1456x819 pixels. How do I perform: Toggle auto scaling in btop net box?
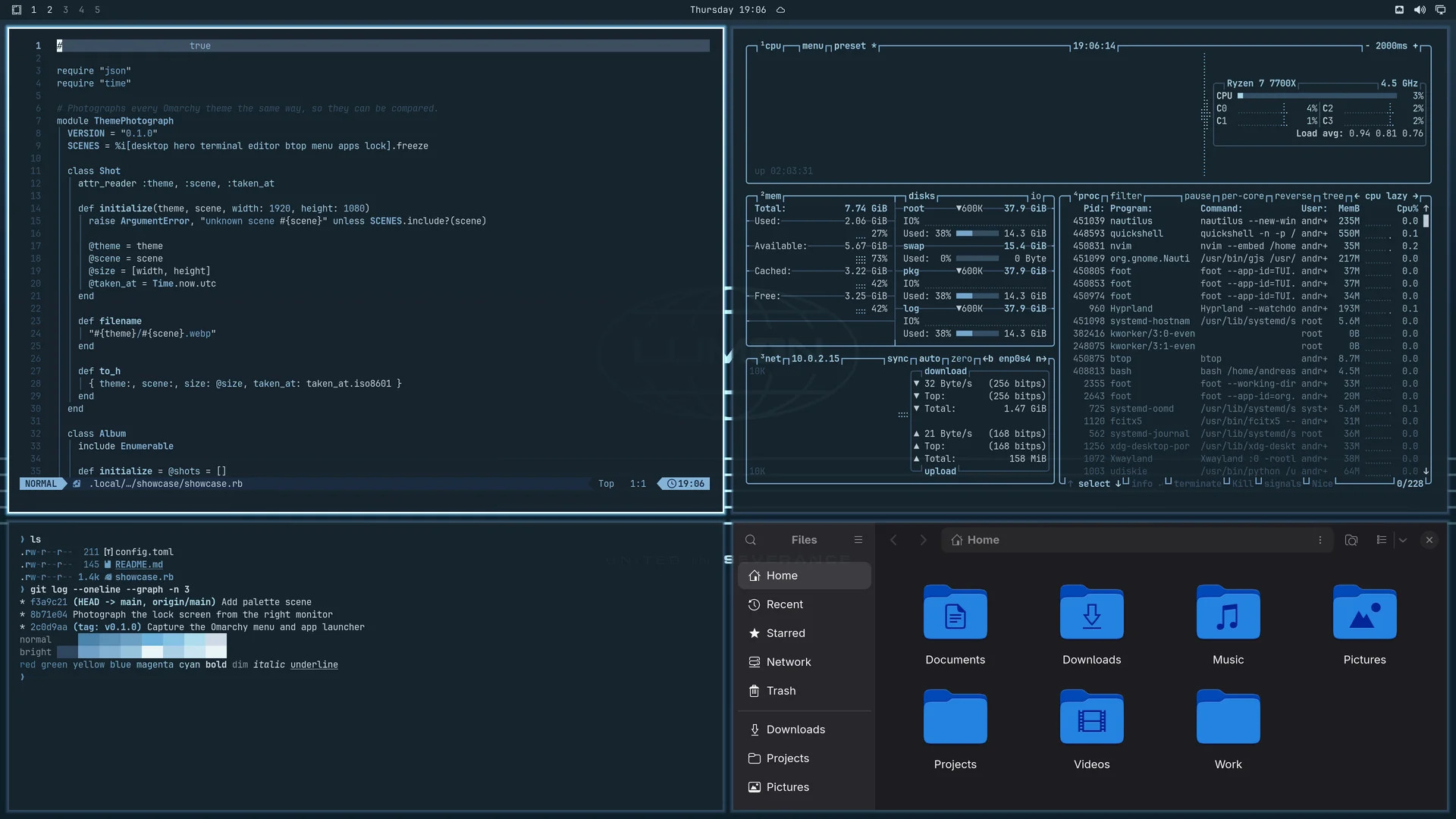[930, 359]
